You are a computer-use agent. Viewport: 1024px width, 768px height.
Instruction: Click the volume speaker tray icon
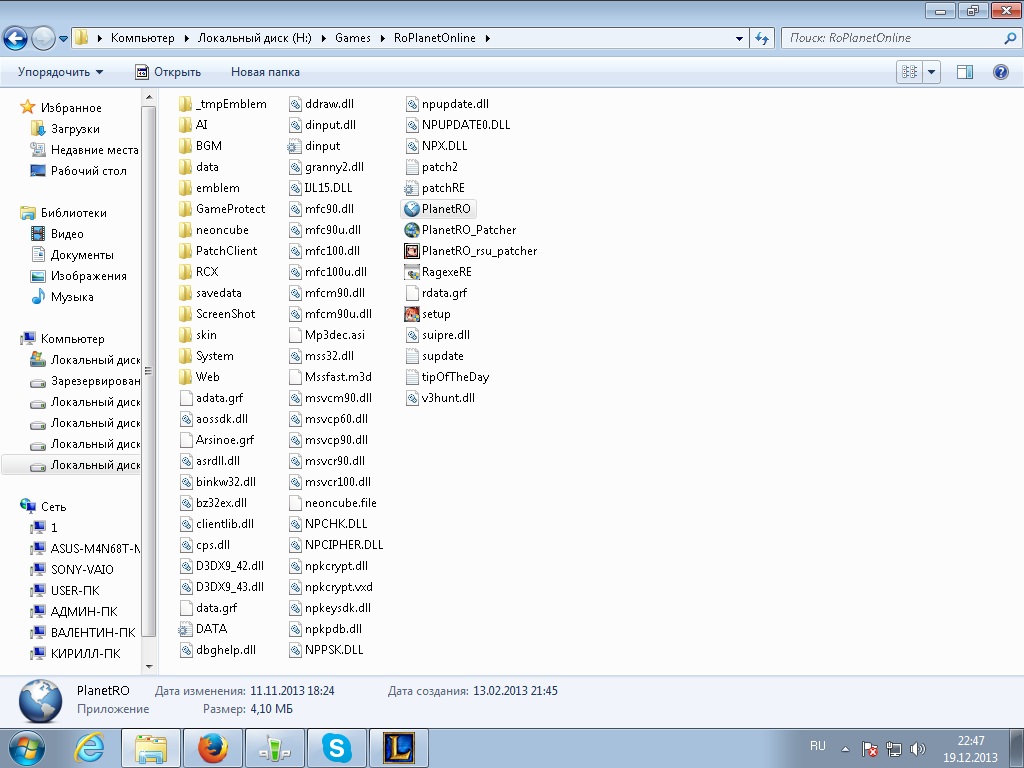tap(918, 749)
